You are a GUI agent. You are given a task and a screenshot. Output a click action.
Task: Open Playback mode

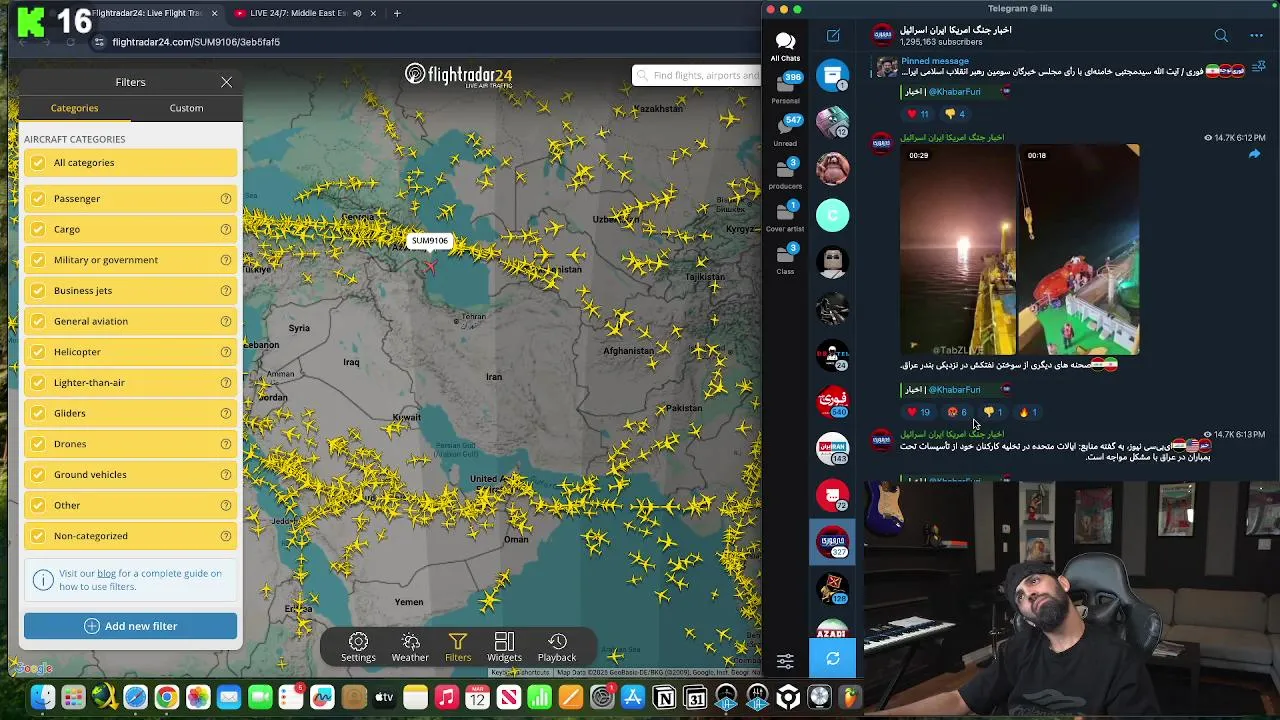[x=557, y=647]
